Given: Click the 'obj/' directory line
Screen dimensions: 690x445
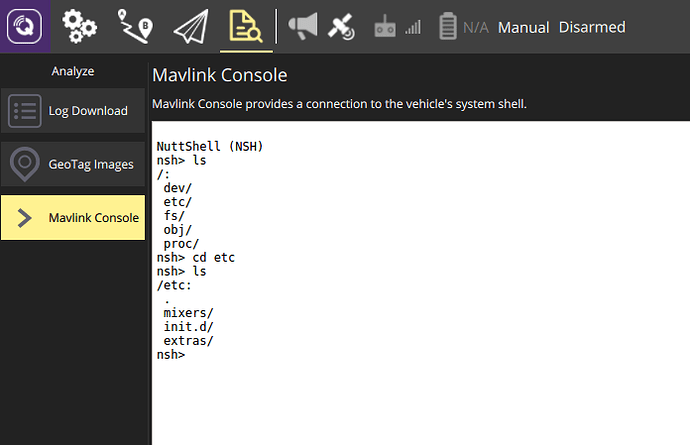Looking at the screenshot, I should pyautogui.click(x=177, y=230).
